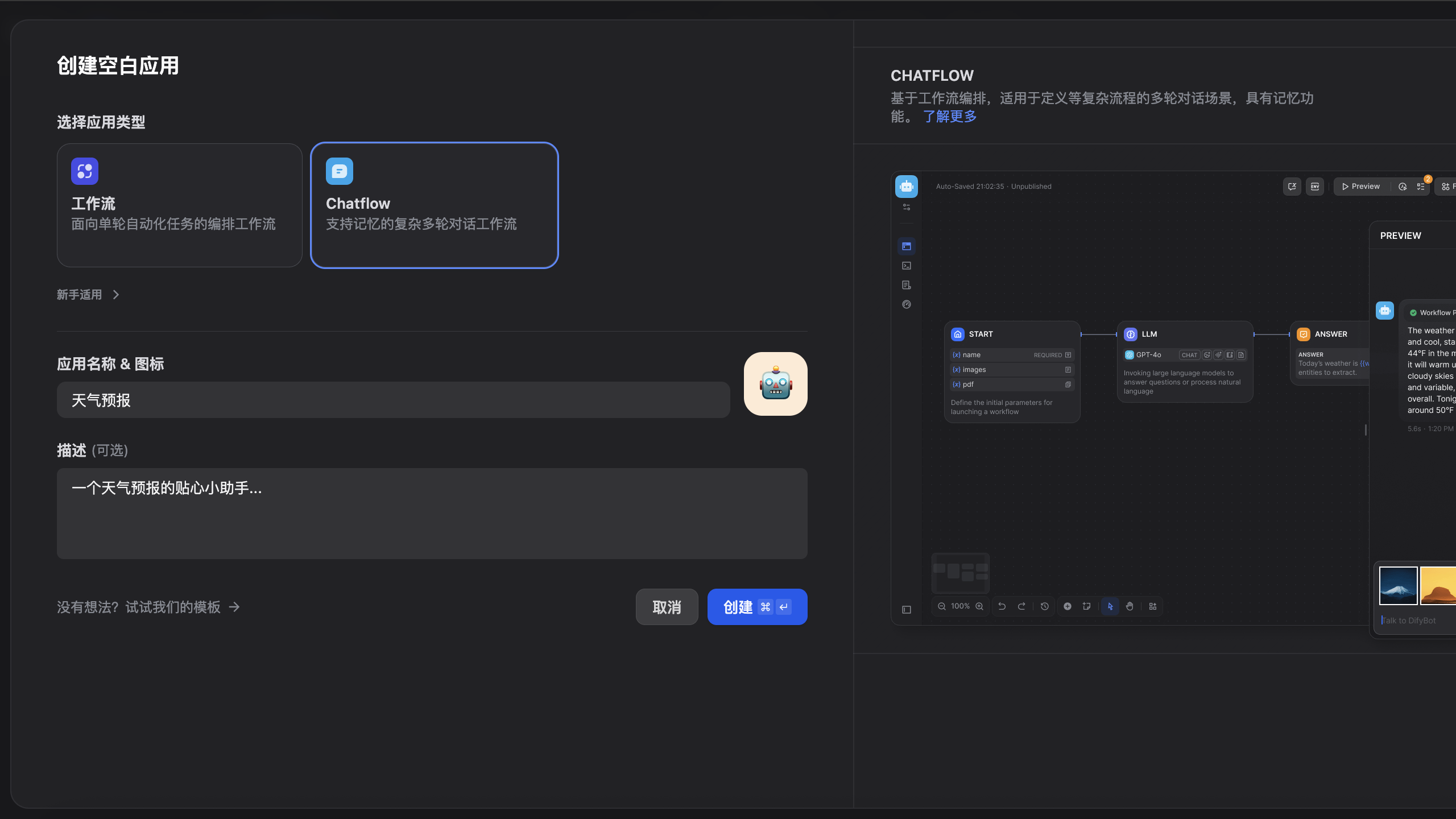Click the run history clock-play icon
The image size is (1456, 819).
(1403, 187)
